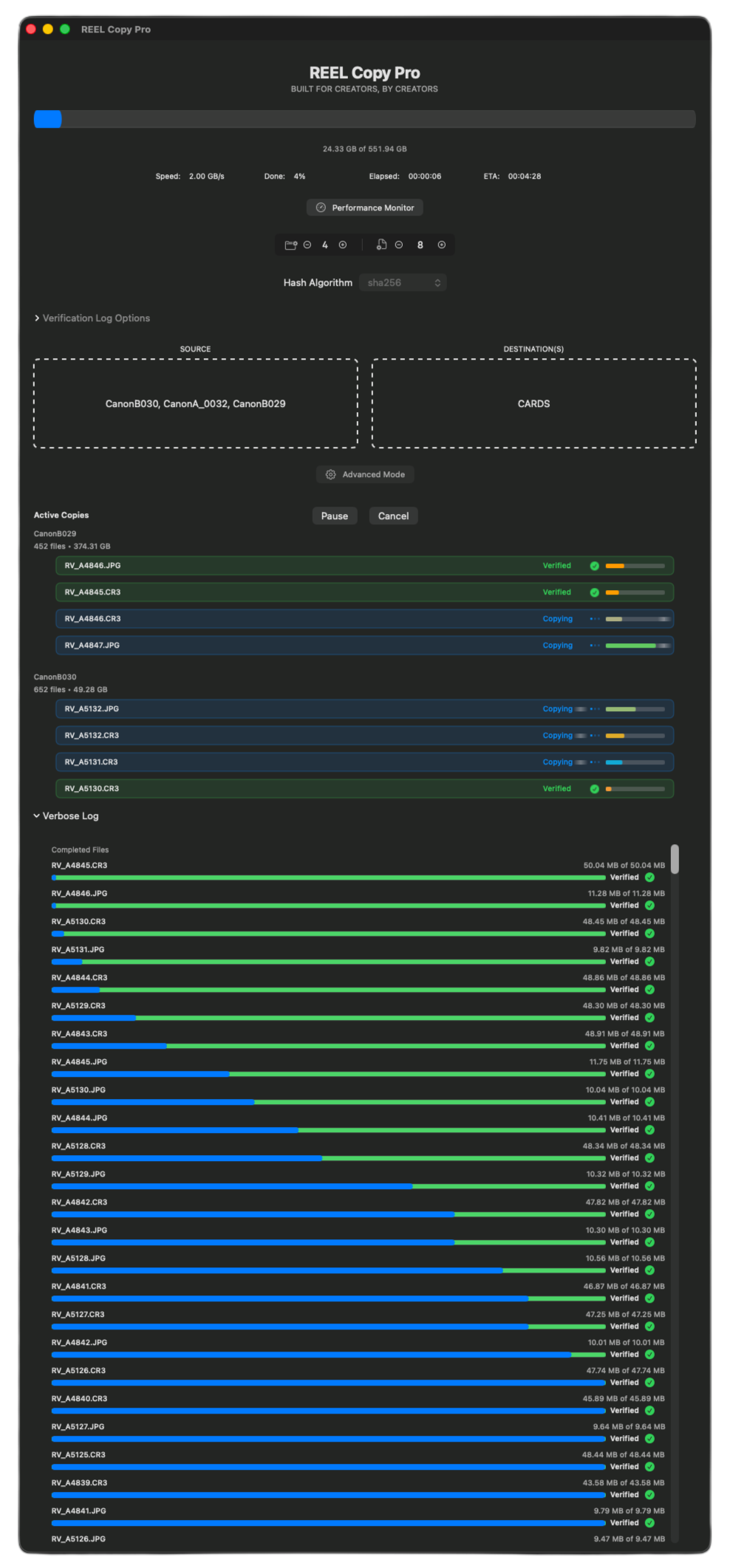Increase the folder thread count above 4
The height and width of the screenshot is (1568, 733).
[x=343, y=245]
